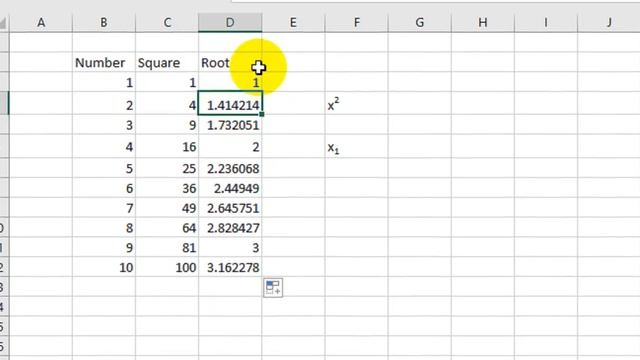Select Number cell with value 10
The image size is (640, 360).
pos(104,267)
